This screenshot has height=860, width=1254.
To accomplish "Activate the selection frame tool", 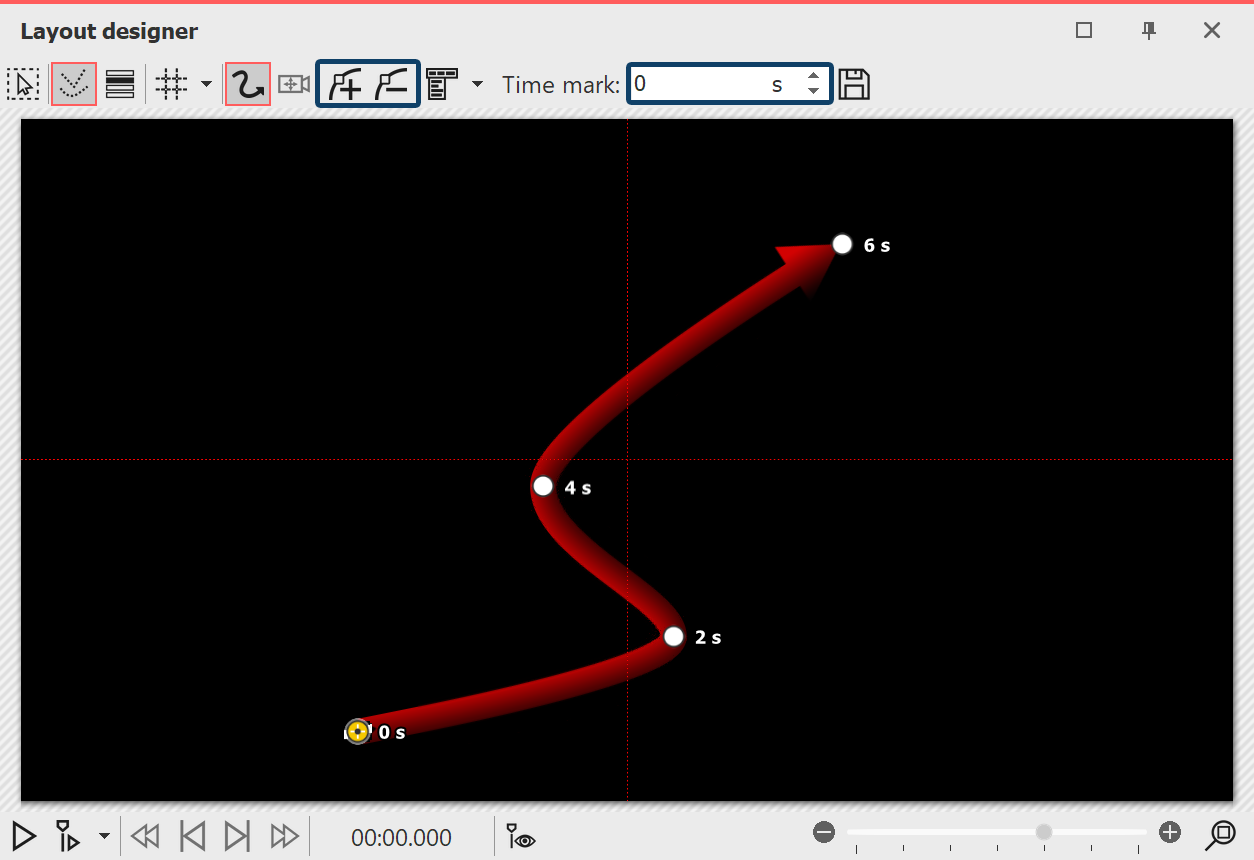I will (22, 85).
